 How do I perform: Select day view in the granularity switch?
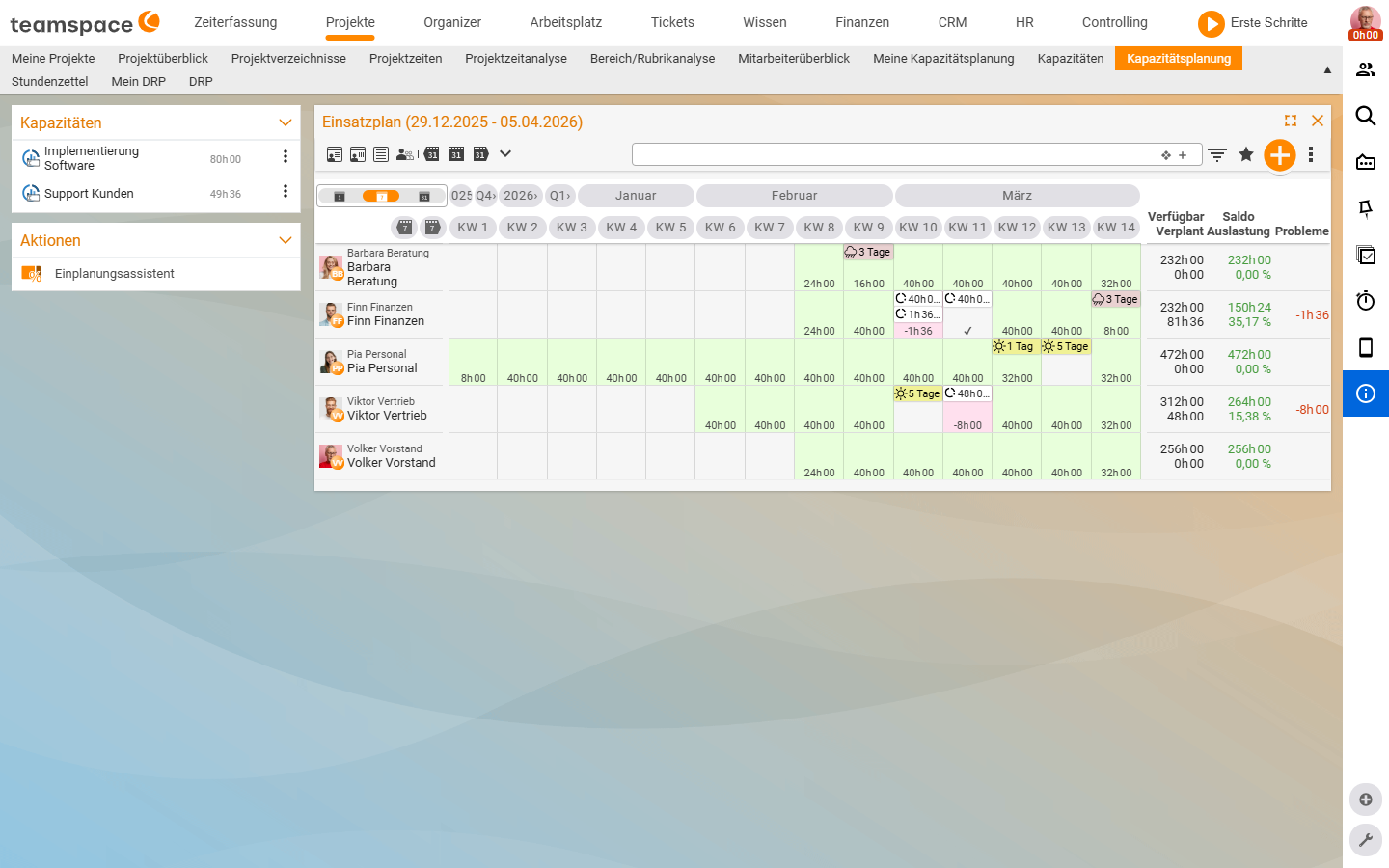340,196
